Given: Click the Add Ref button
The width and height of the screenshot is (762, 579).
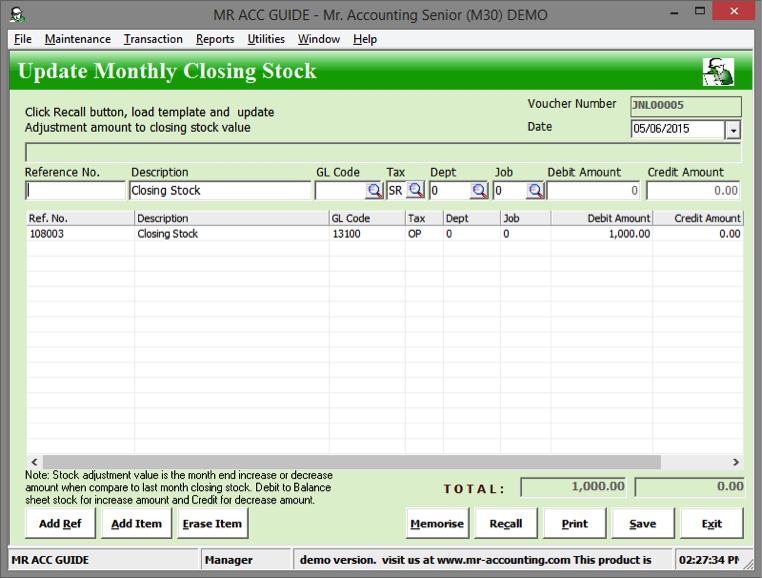Looking at the screenshot, I should [60, 524].
